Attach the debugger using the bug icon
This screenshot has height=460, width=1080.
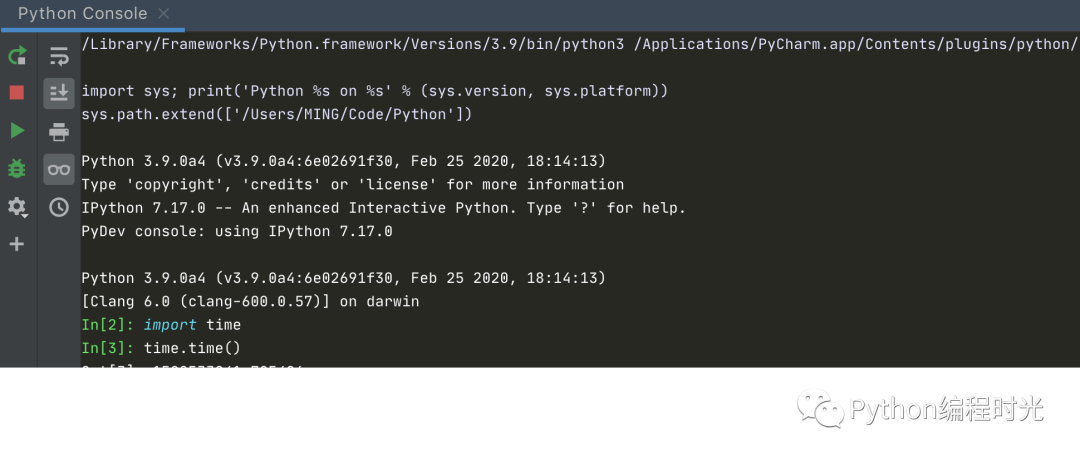[17, 168]
